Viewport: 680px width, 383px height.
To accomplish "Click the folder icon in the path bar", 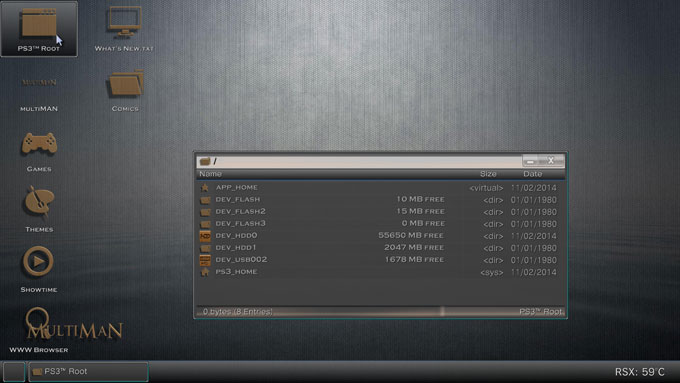I will tap(205, 161).
